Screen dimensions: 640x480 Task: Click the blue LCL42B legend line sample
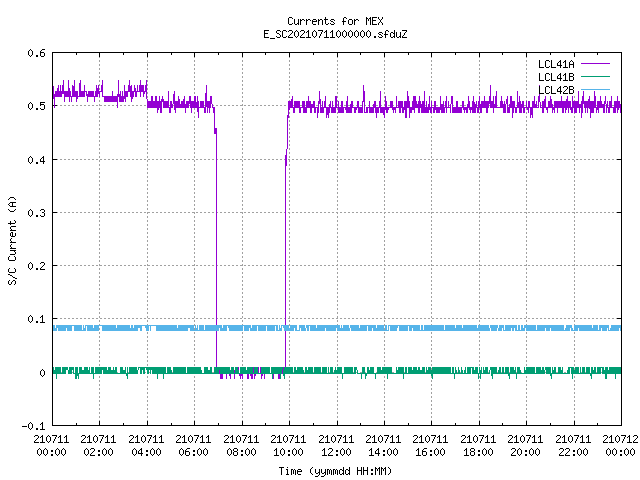[595, 89]
